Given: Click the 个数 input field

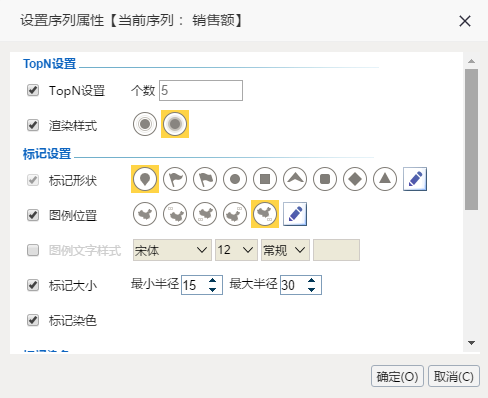Looking at the screenshot, I should pos(201,90).
